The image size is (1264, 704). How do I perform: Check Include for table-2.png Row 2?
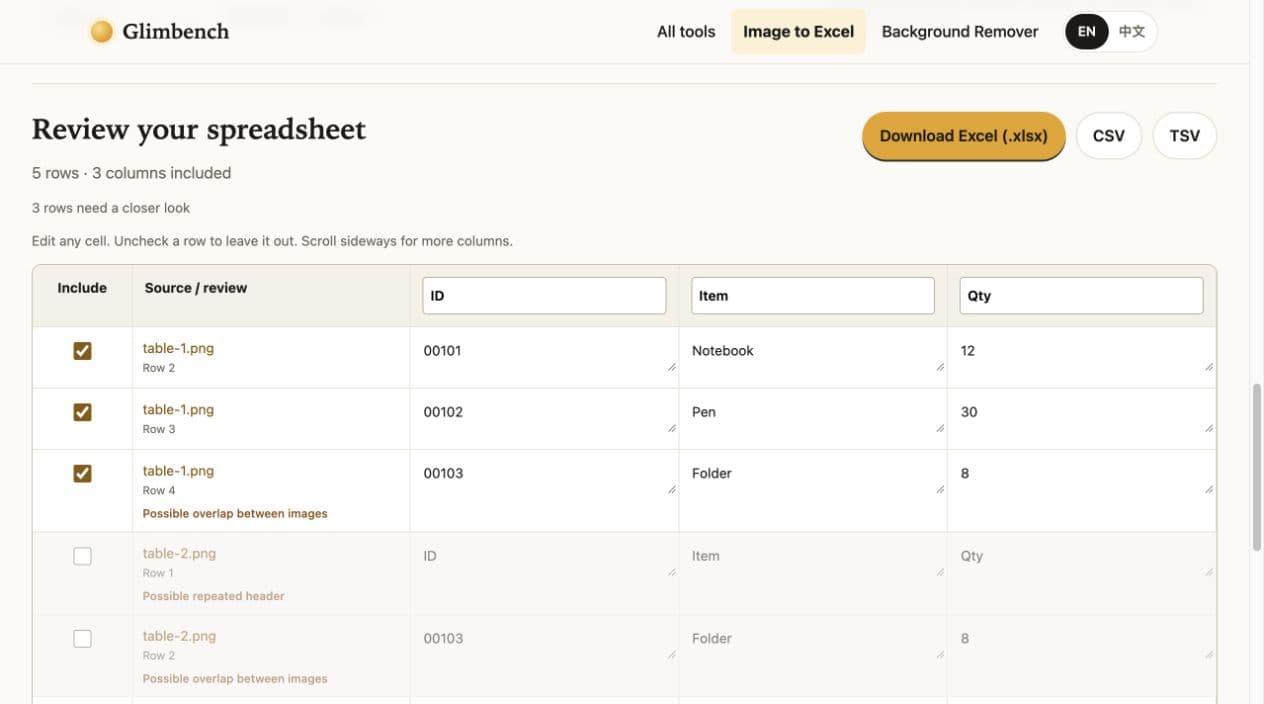(83, 638)
